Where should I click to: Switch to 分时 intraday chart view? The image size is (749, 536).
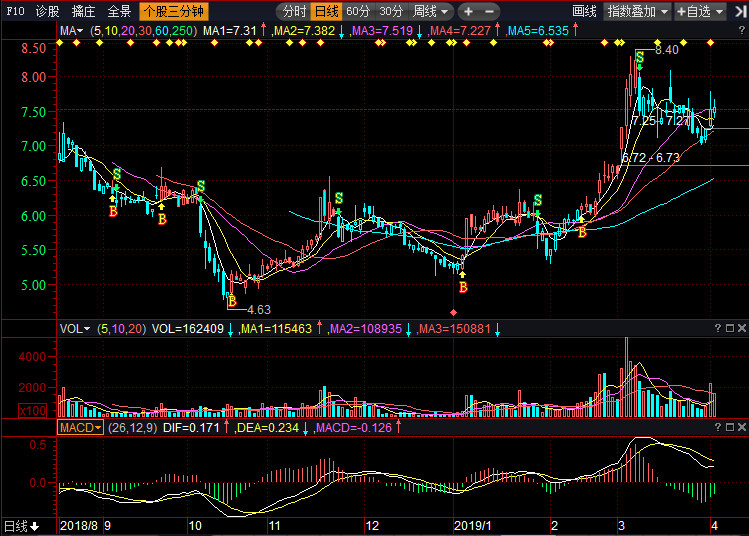(293, 12)
